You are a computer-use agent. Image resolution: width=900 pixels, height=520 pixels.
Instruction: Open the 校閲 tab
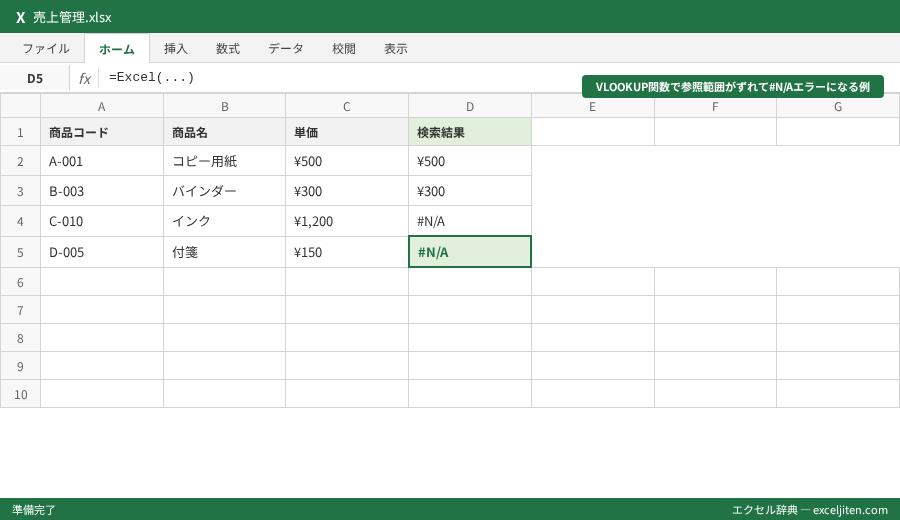click(x=344, y=49)
